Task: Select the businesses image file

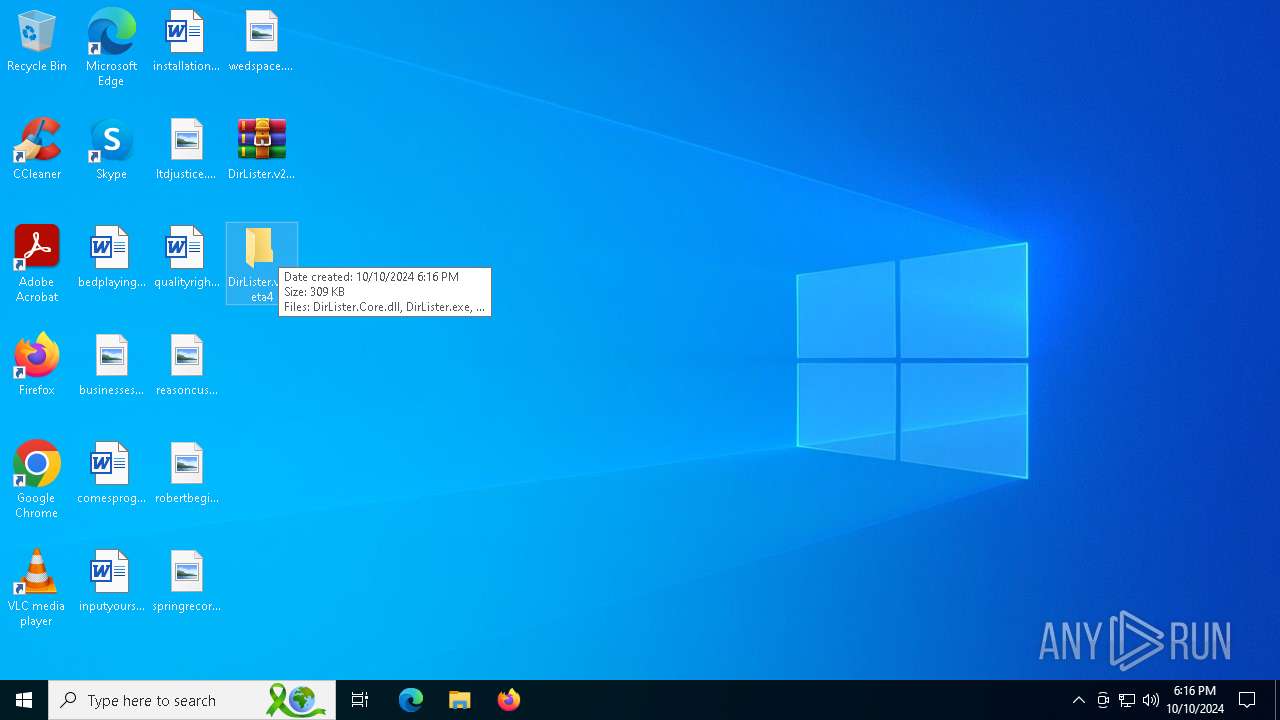Action: click(x=111, y=366)
